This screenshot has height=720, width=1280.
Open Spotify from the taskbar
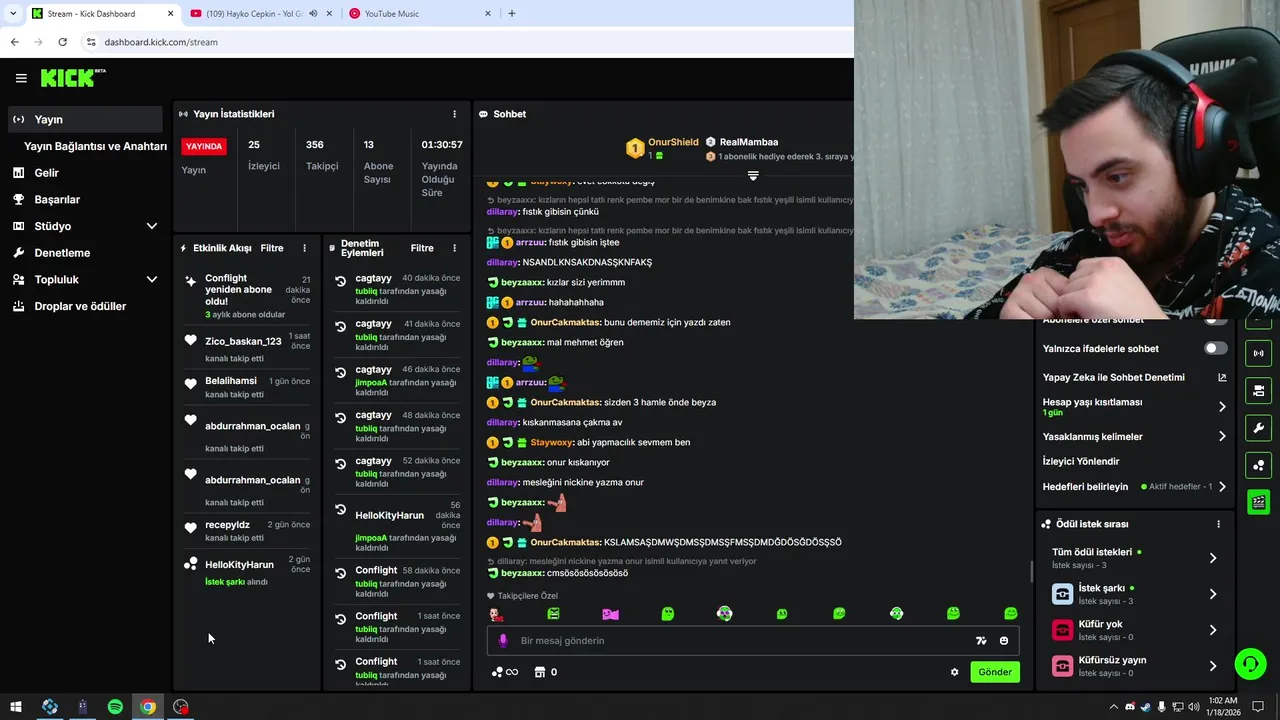[115, 707]
